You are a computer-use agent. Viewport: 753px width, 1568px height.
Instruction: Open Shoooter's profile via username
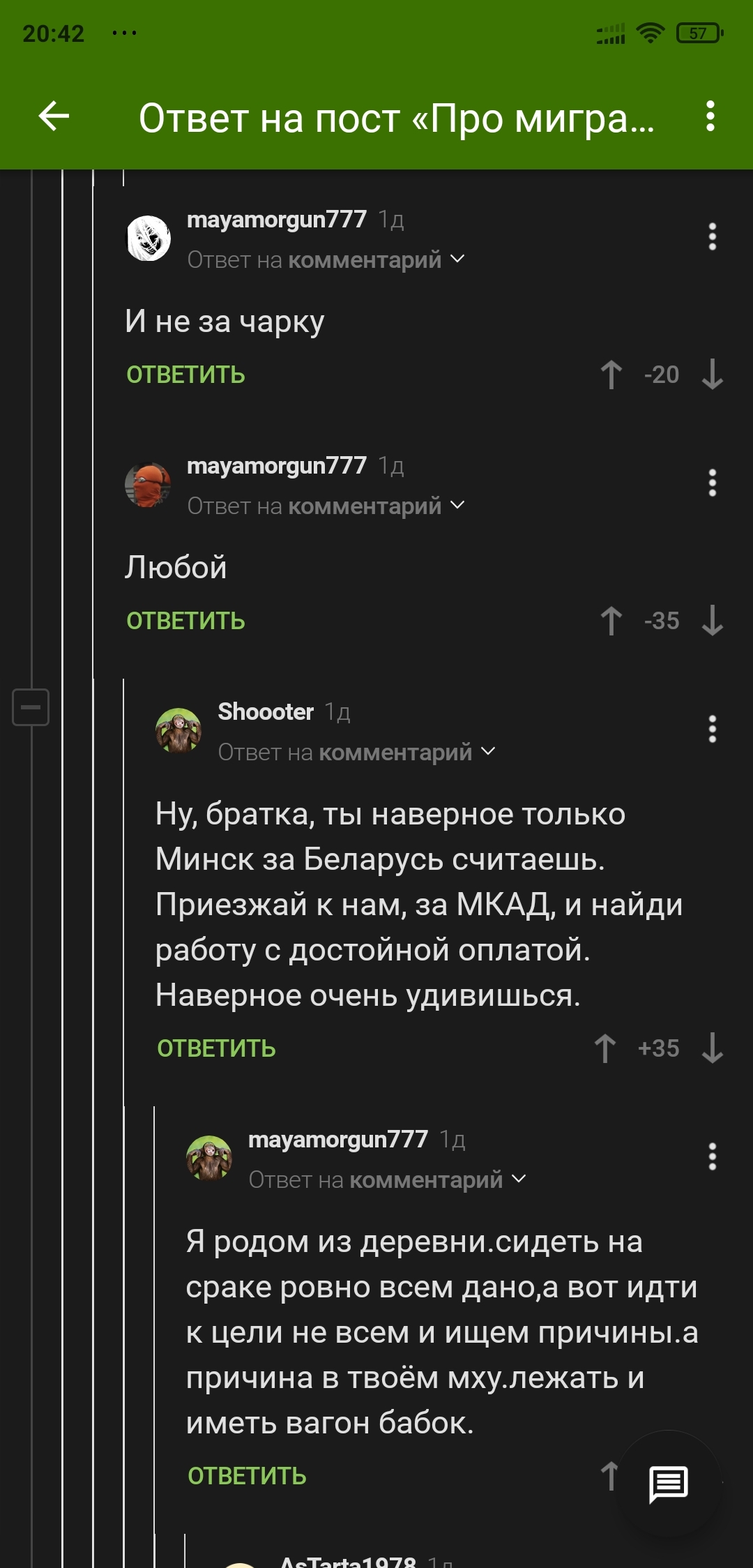[x=266, y=711]
